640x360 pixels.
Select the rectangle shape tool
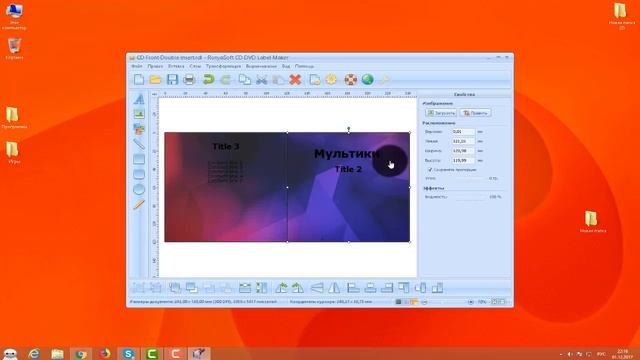(139, 159)
